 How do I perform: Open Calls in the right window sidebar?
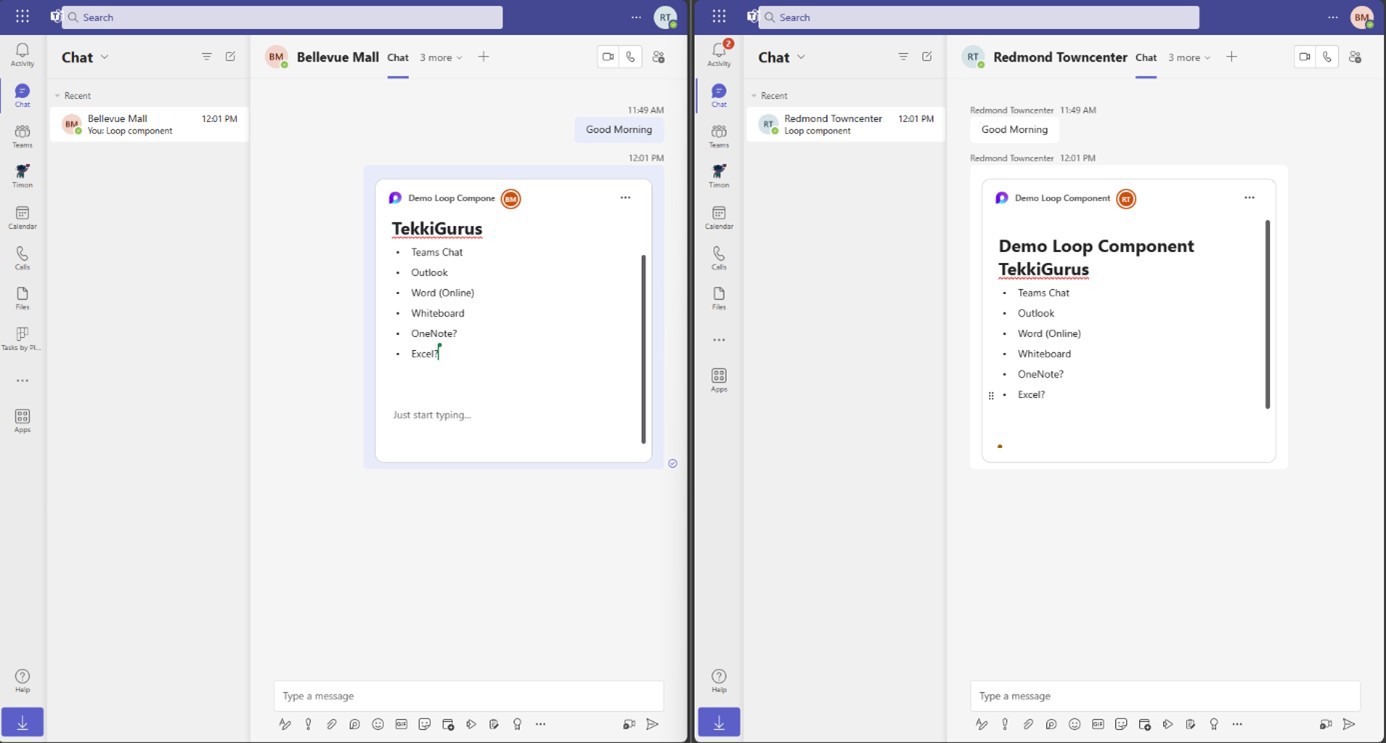(x=719, y=259)
